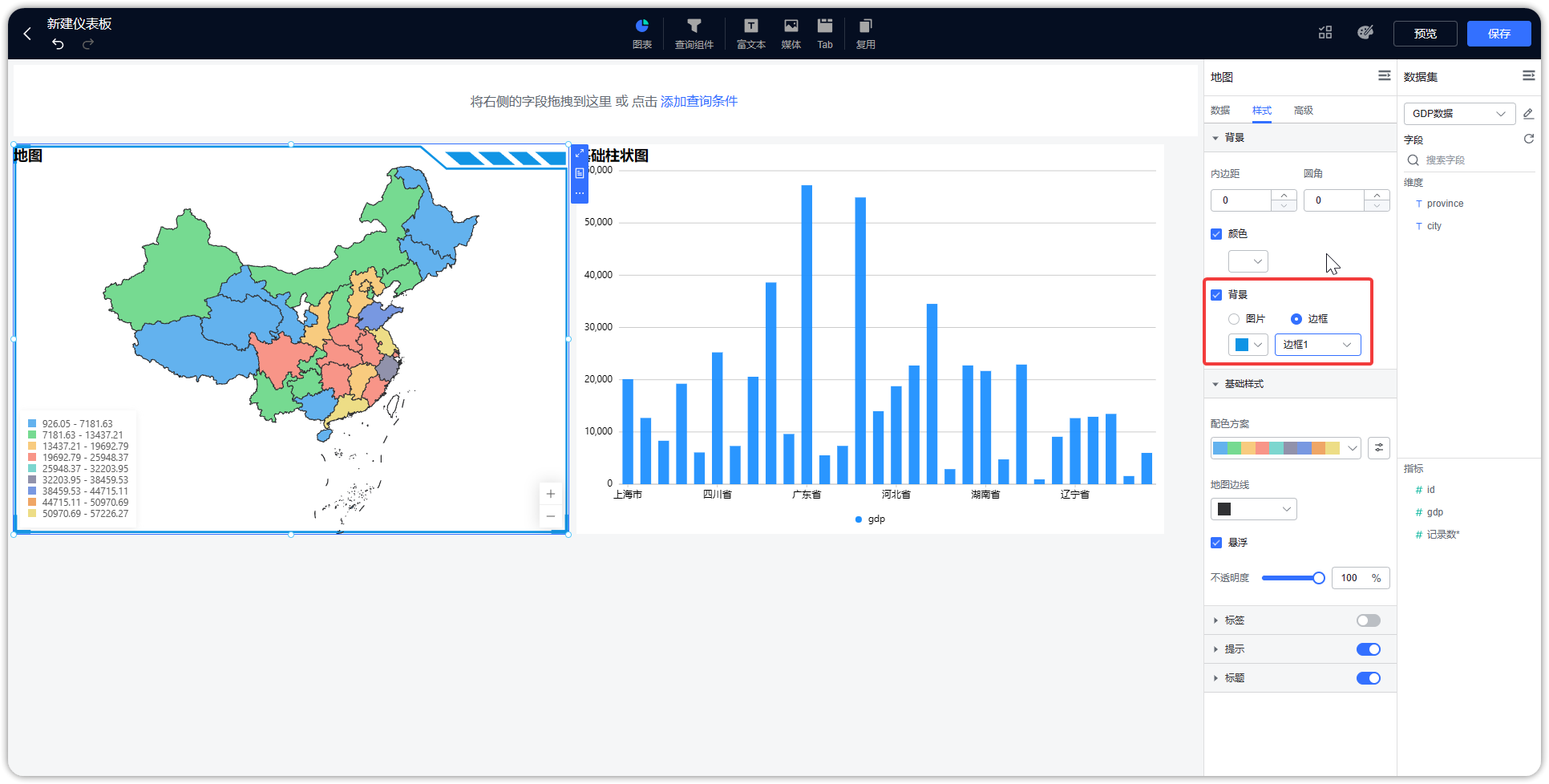Click the 圆角 corner radius input
1549x784 pixels.
(1334, 200)
